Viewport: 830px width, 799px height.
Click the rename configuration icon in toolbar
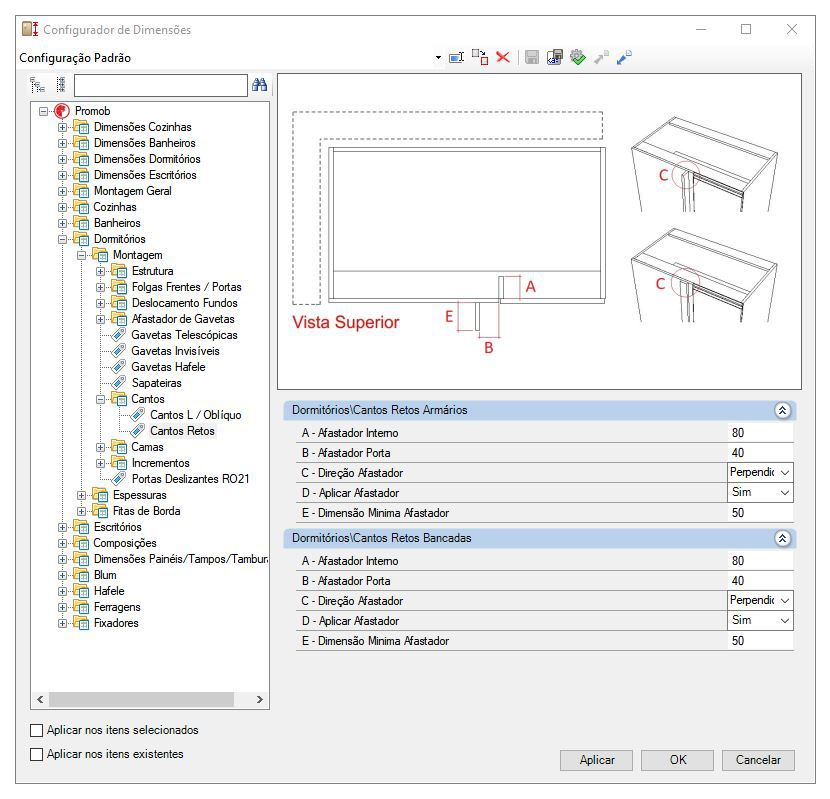456,57
